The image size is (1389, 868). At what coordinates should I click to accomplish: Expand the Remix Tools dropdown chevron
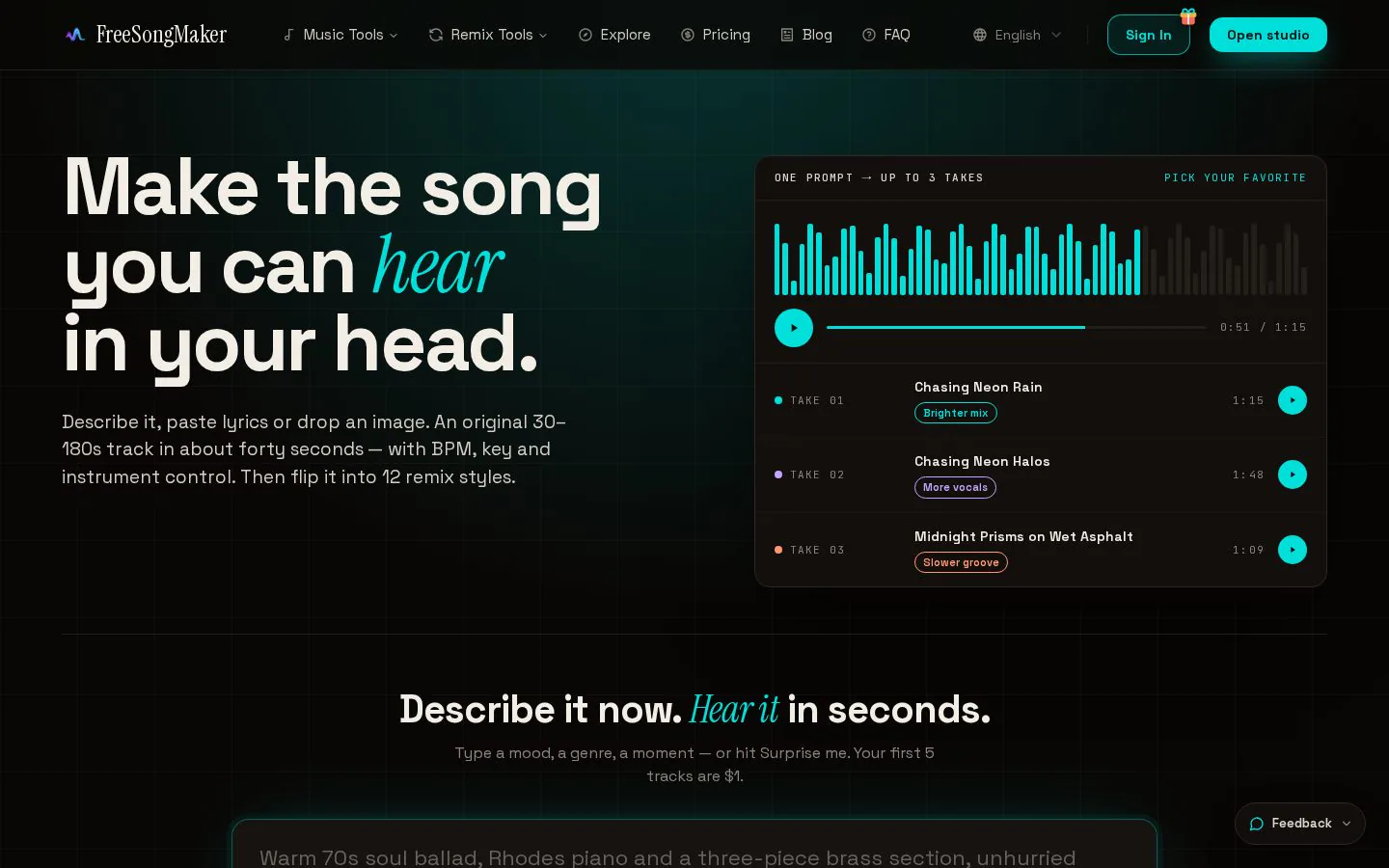543,36
